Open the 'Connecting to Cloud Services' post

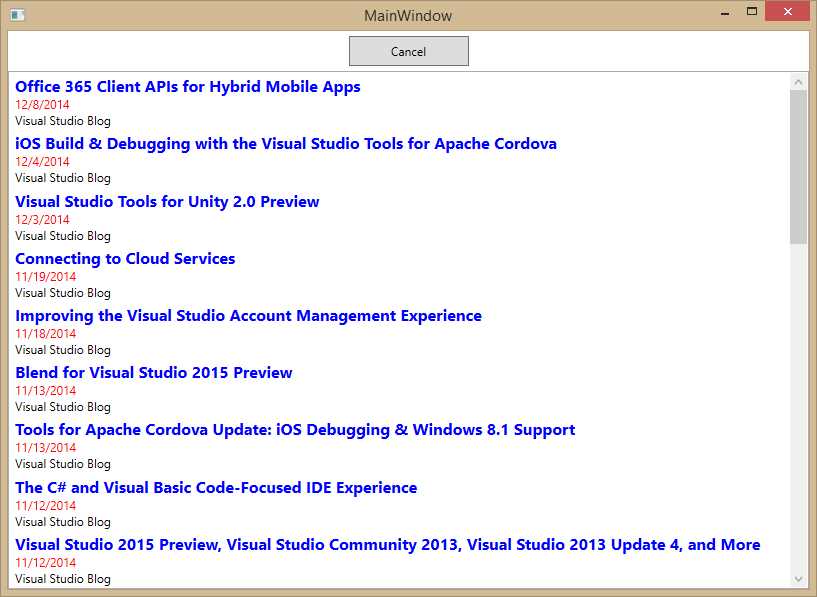coord(125,258)
